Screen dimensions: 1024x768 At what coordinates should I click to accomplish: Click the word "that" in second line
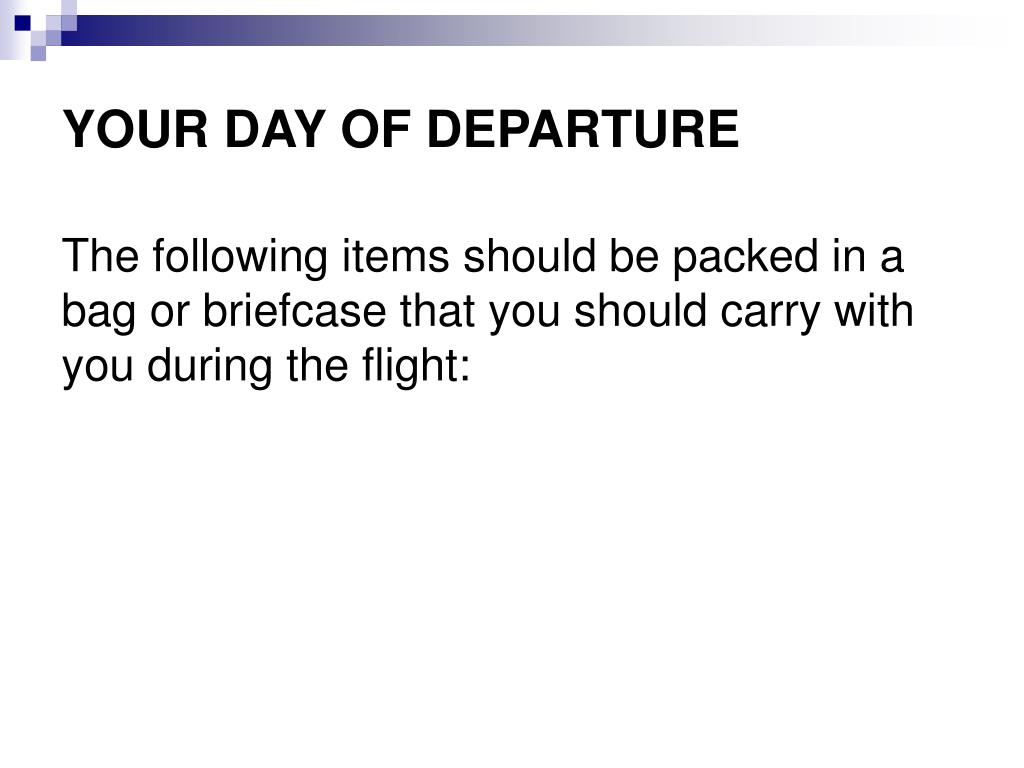[x=437, y=311]
